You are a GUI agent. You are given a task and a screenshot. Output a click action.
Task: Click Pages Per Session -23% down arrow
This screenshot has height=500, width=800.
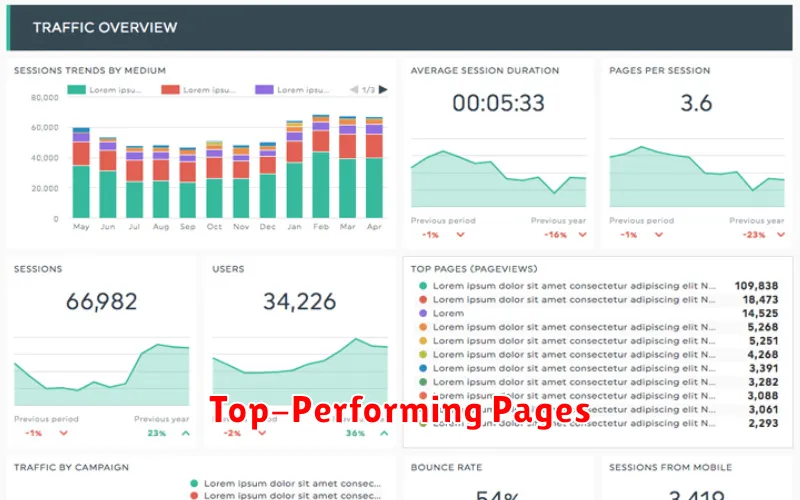tap(779, 235)
